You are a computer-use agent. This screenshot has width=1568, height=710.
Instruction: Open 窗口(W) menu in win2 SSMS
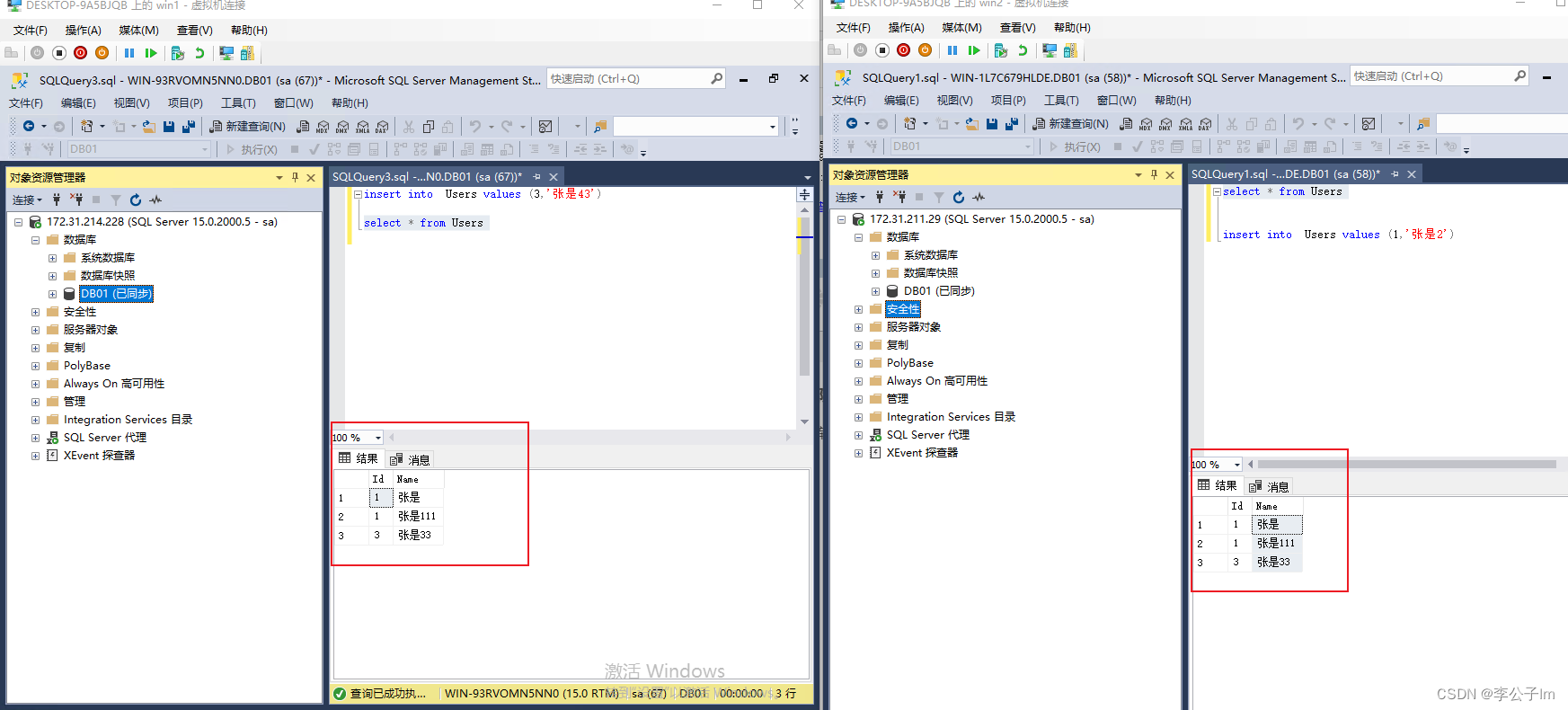(x=1117, y=101)
